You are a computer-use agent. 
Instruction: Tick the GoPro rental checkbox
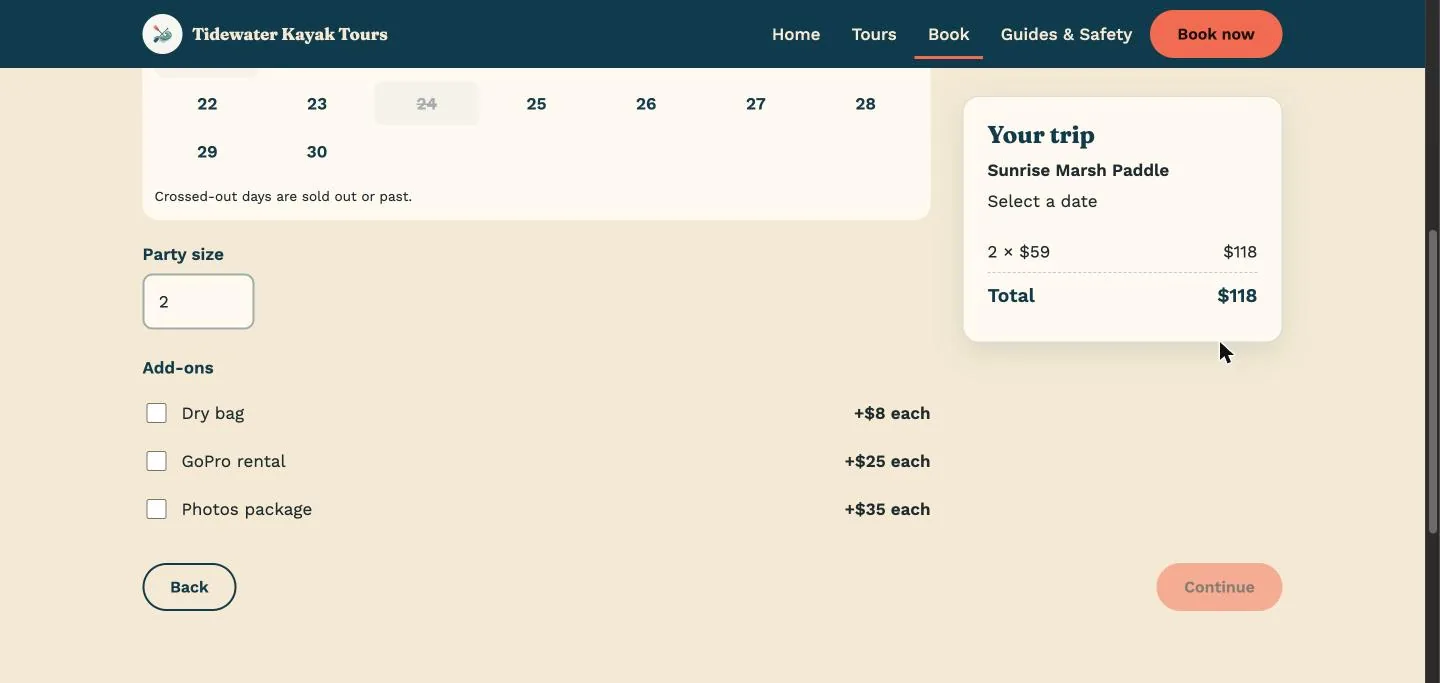[156, 461]
